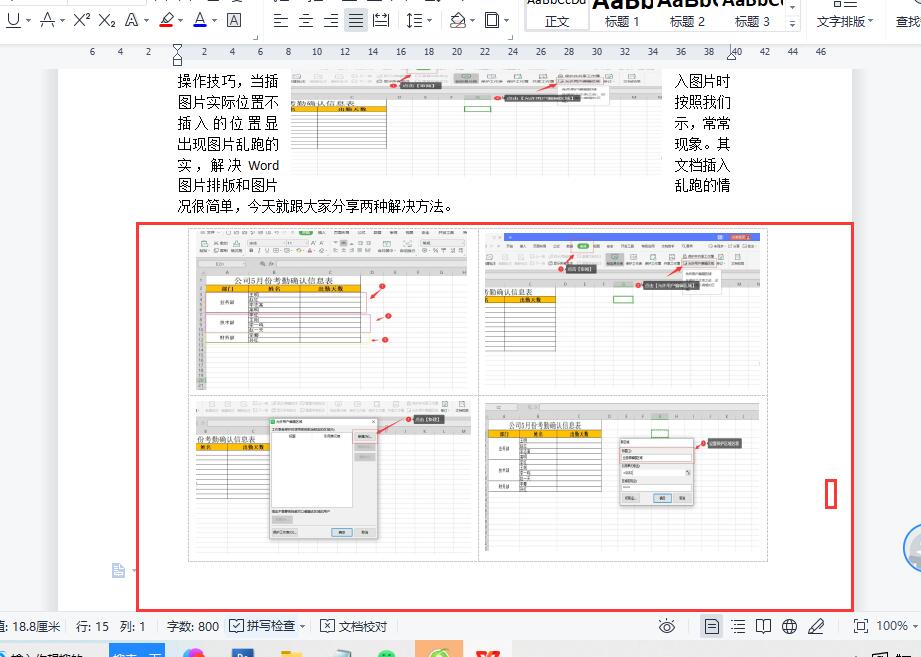
Task: Open 拼写检查 dropdown arrow
Action: coord(302,626)
